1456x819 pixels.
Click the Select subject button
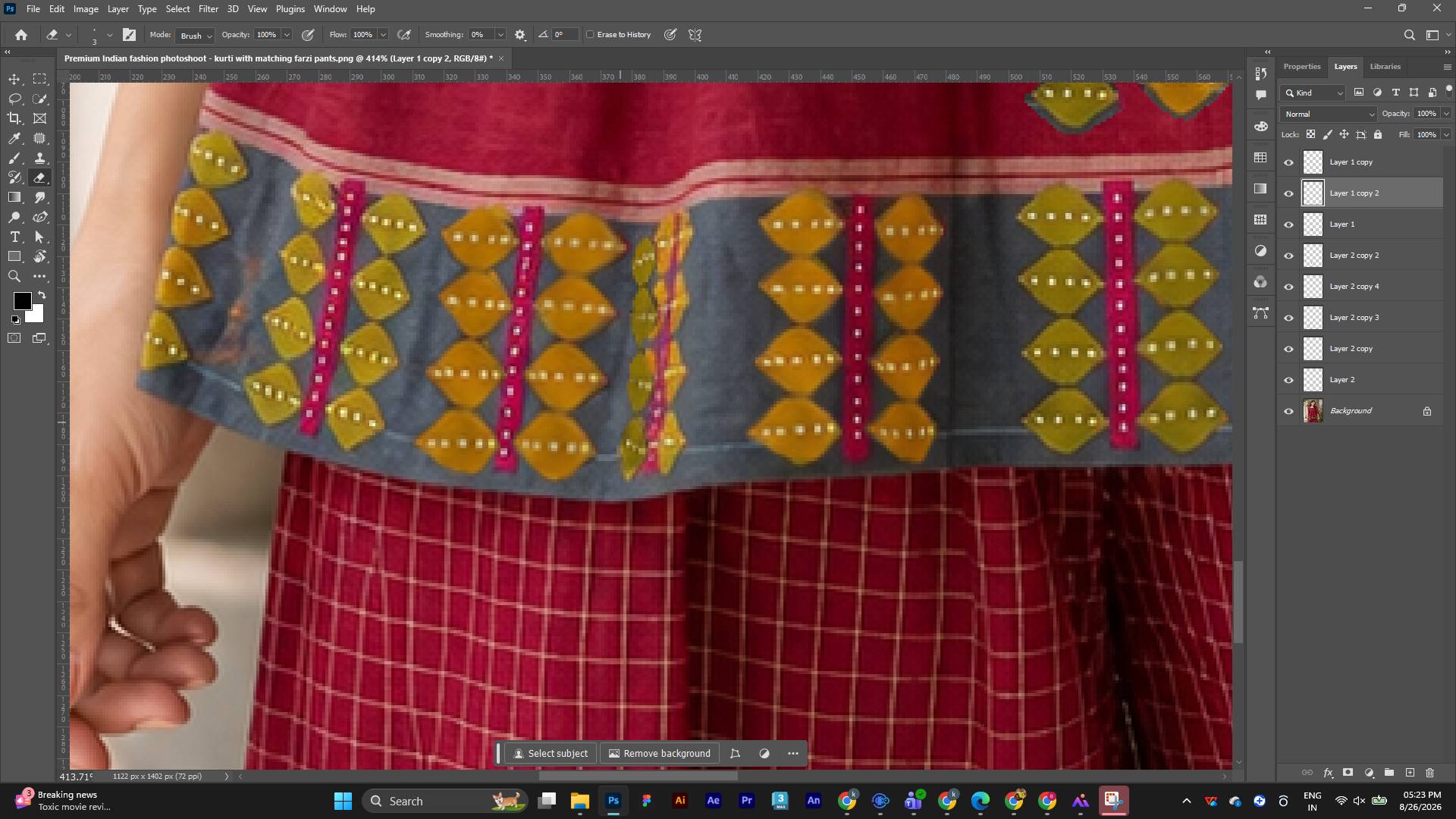(551, 754)
